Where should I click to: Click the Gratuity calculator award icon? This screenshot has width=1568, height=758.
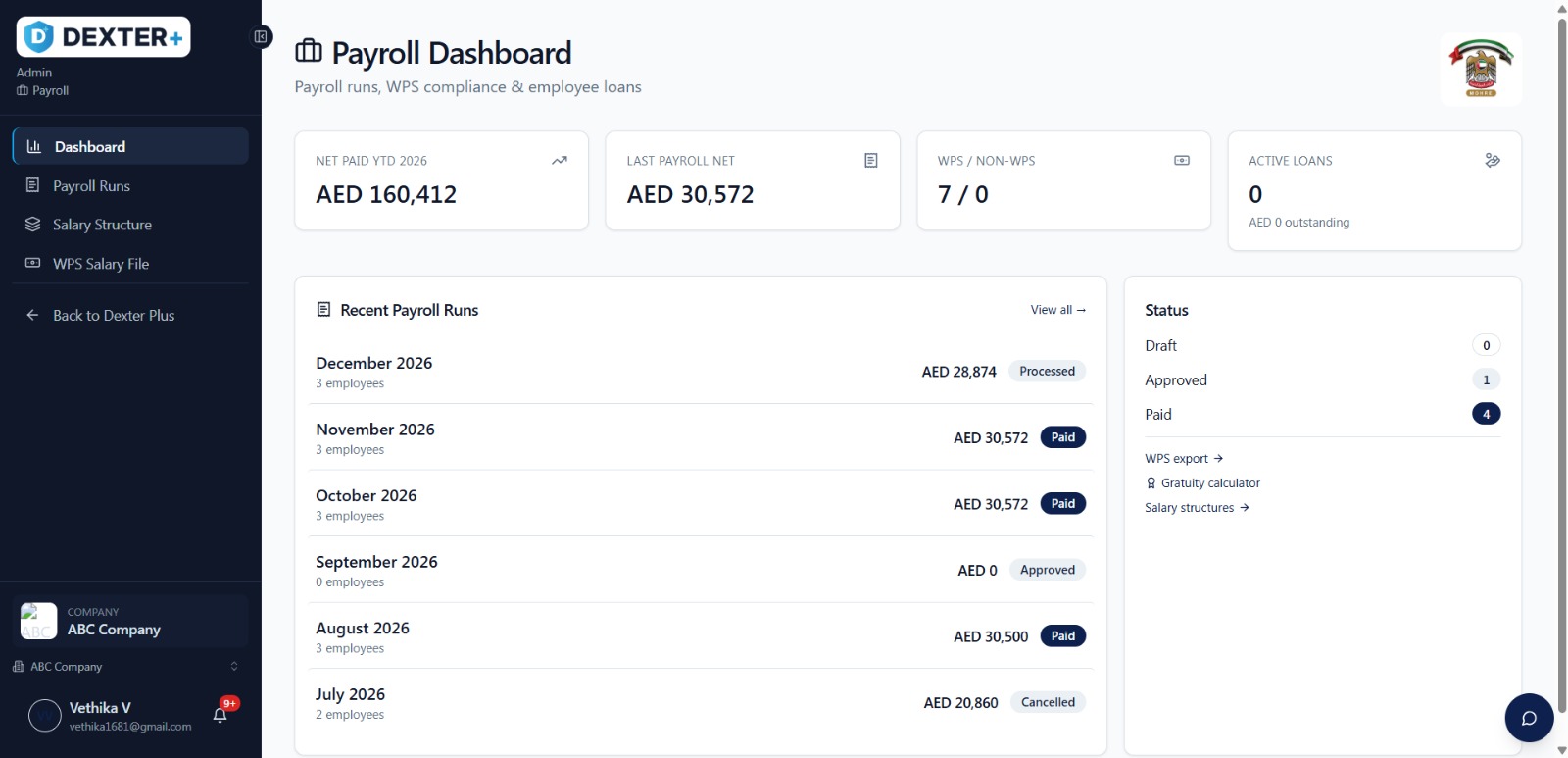1151,483
